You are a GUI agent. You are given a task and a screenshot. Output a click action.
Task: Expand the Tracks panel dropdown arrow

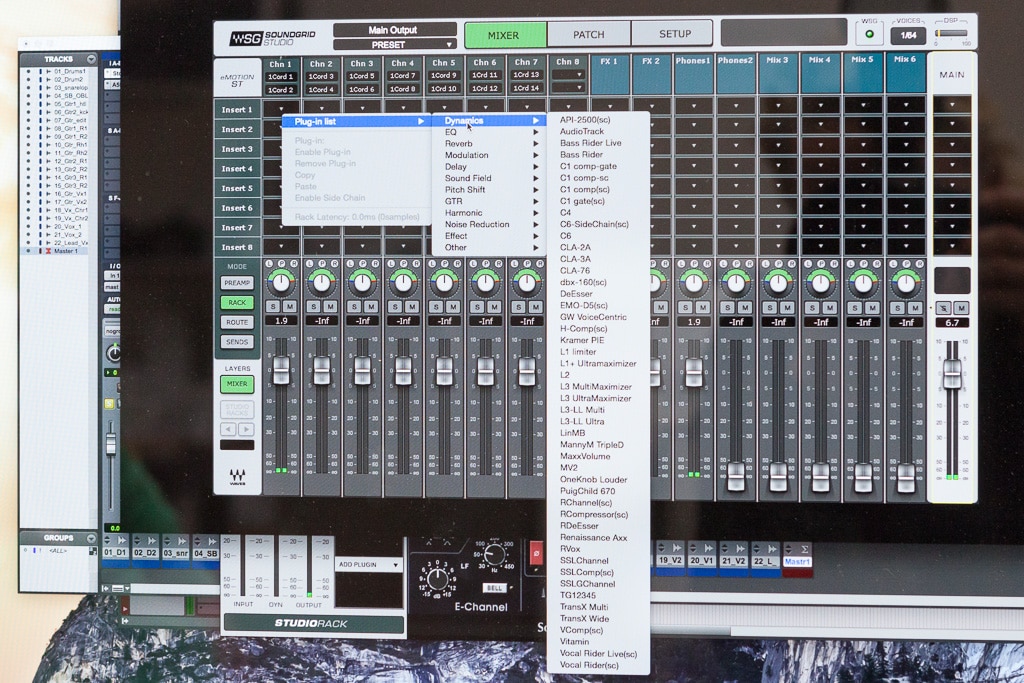point(91,60)
